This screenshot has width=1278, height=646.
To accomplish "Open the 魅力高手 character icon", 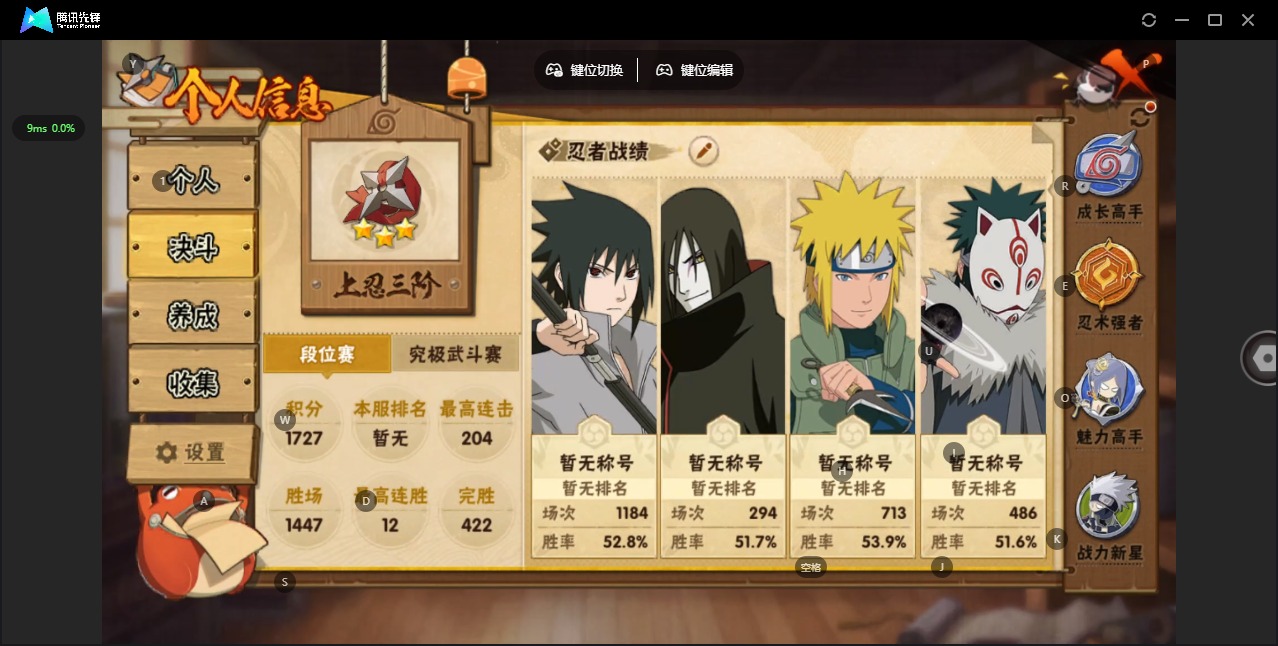I will pos(1109,391).
